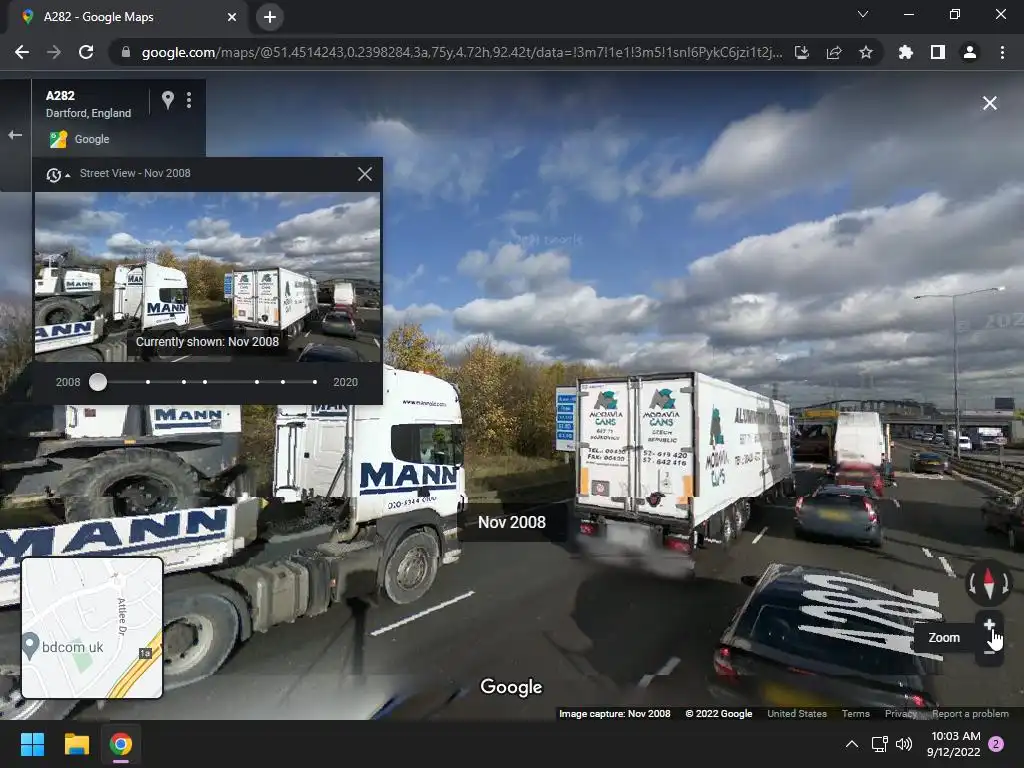1024x768 pixels.
Task: Show hidden system tray icons
Action: click(852, 744)
